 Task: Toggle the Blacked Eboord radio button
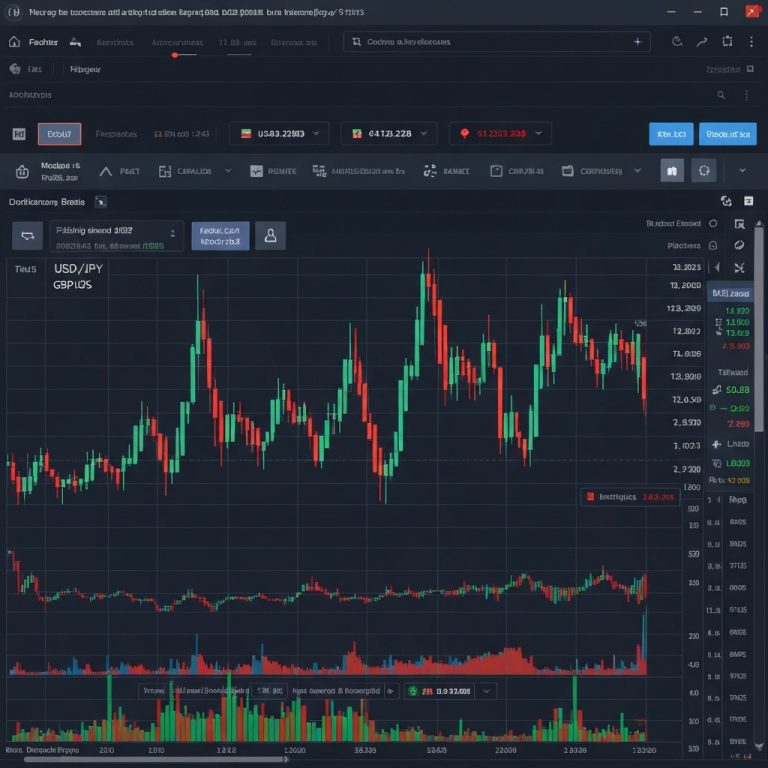coord(712,224)
